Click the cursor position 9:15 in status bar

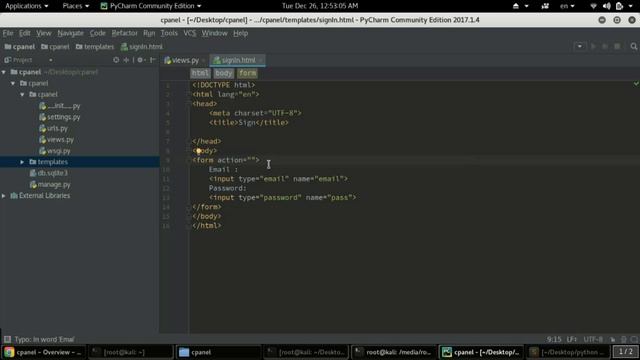[x=554, y=339]
